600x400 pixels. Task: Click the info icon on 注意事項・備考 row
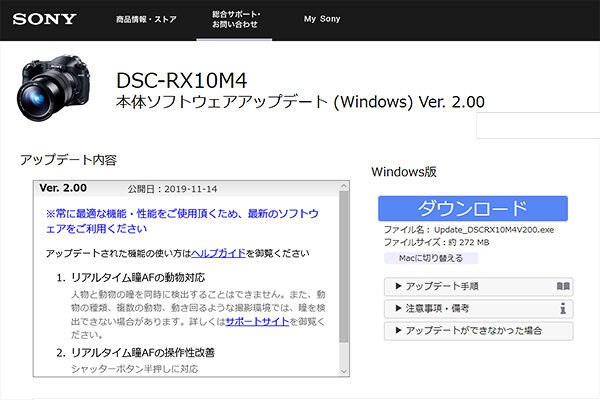pyautogui.click(x=563, y=308)
